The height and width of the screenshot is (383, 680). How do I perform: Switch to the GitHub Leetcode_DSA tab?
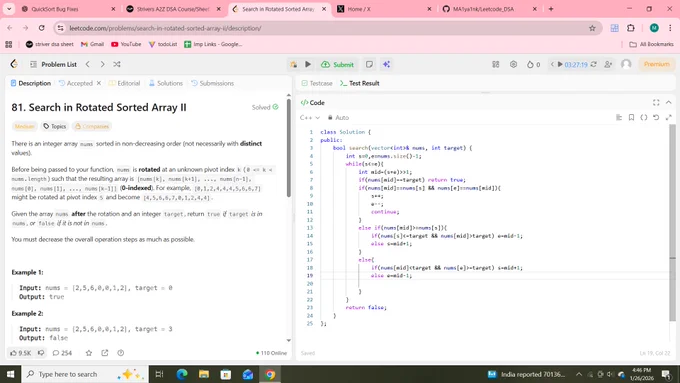pos(489,9)
